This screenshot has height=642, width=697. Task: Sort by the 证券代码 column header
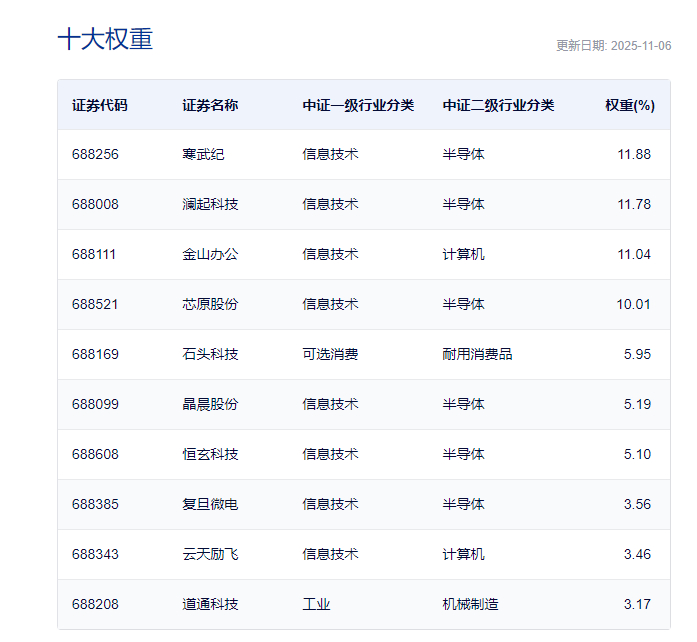pyautogui.click(x=100, y=105)
